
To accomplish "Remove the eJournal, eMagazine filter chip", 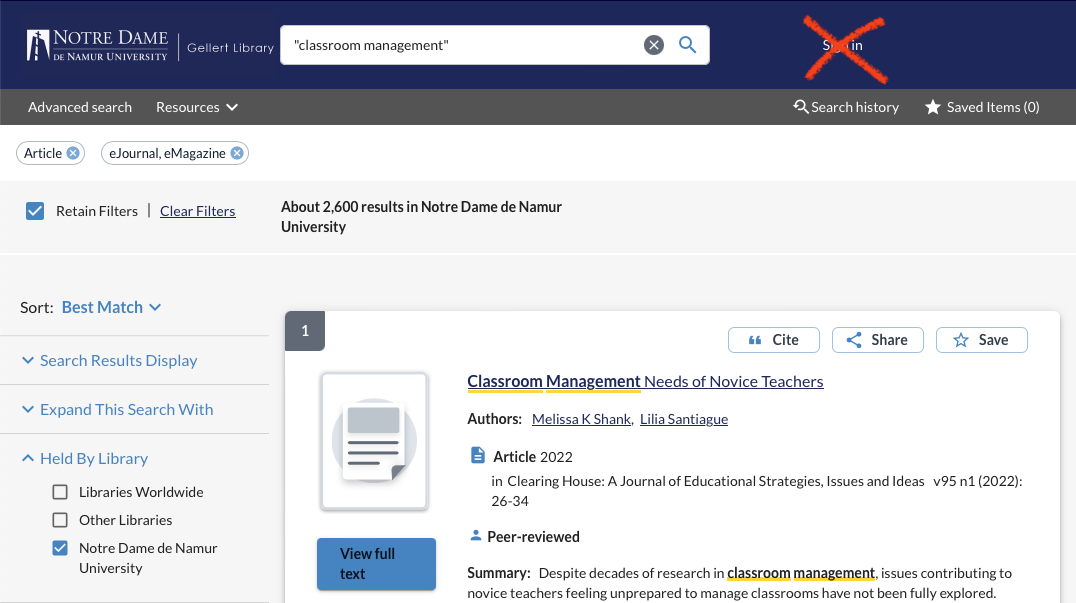I will pyautogui.click(x=237, y=153).
